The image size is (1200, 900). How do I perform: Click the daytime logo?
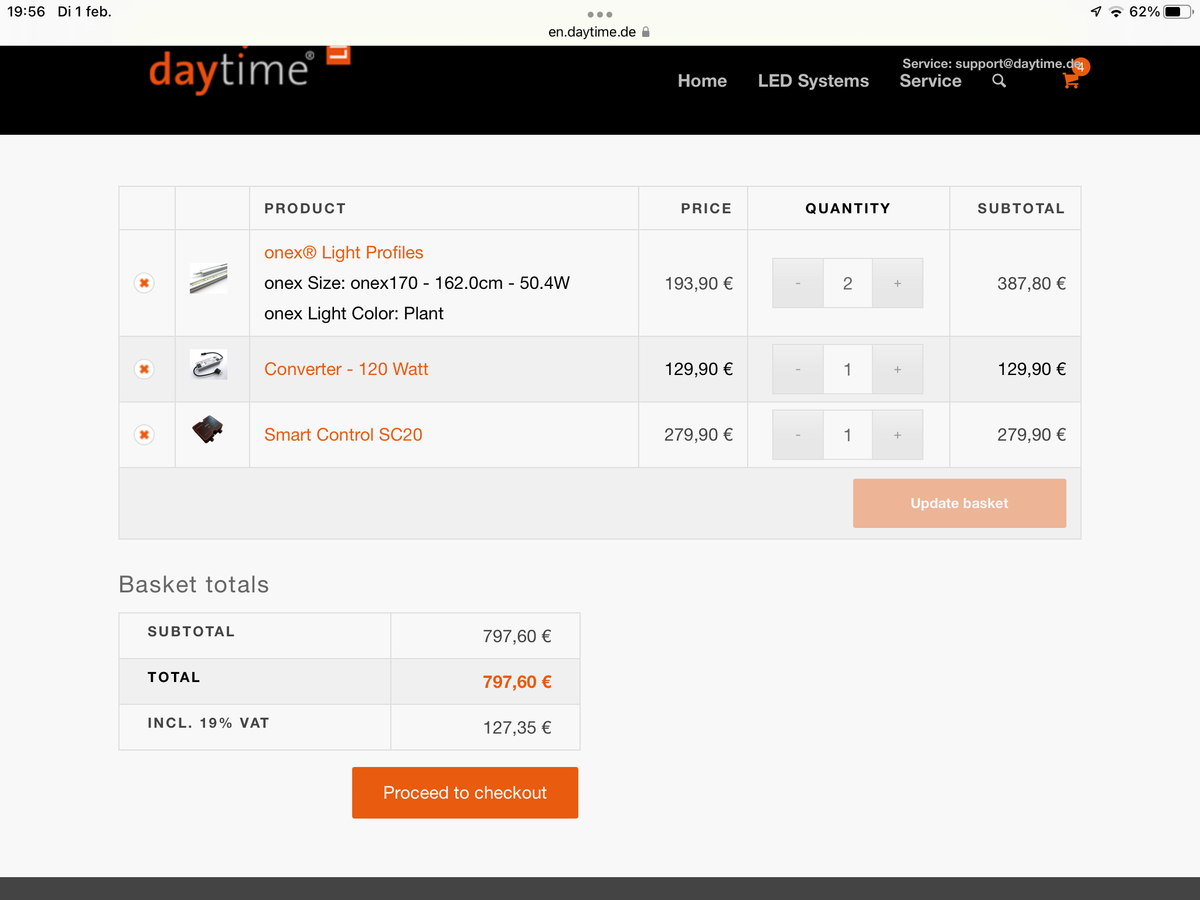pos(231,71)
